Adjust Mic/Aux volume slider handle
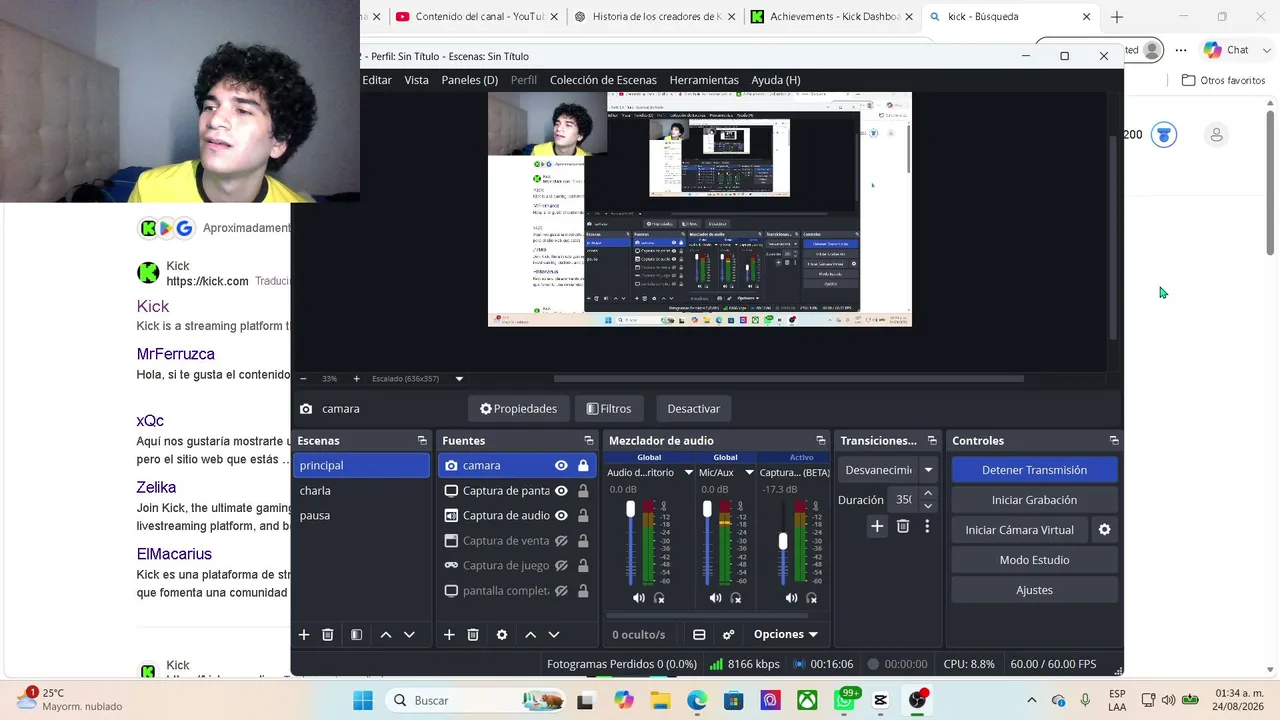 click(x=707, y=510)
